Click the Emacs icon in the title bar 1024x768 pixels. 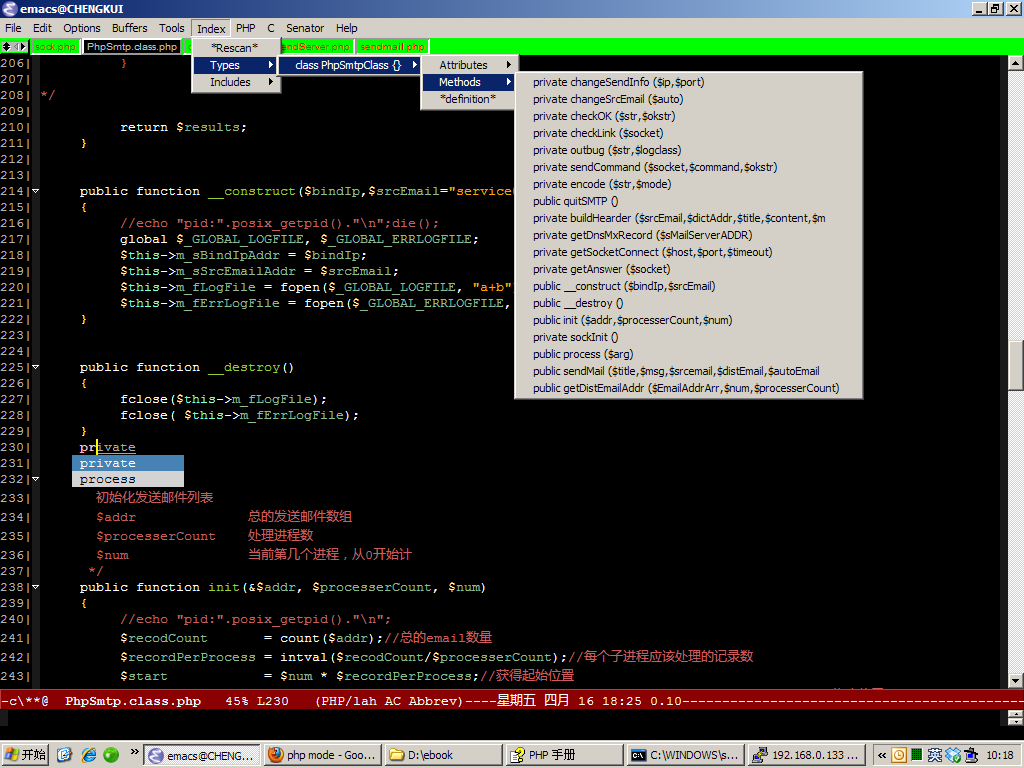[10, 8]
